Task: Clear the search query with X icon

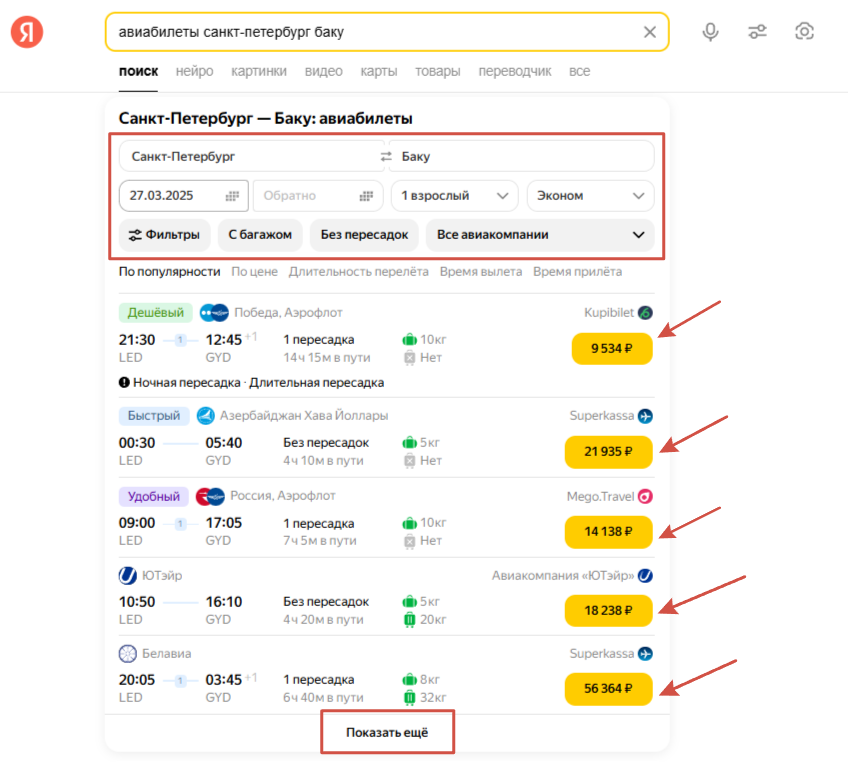Action: click(x=650, y=32)
